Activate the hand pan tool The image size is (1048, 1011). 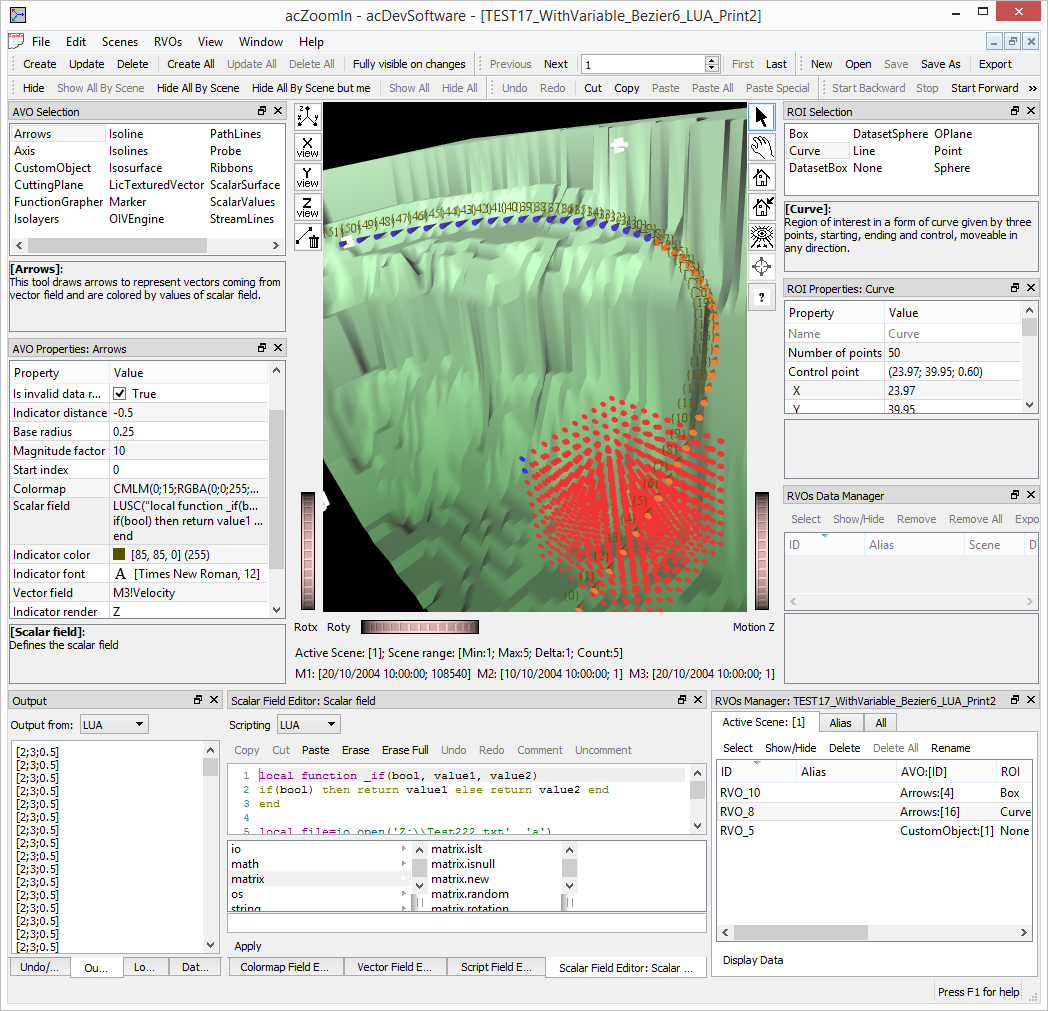(x=761, y=147)
